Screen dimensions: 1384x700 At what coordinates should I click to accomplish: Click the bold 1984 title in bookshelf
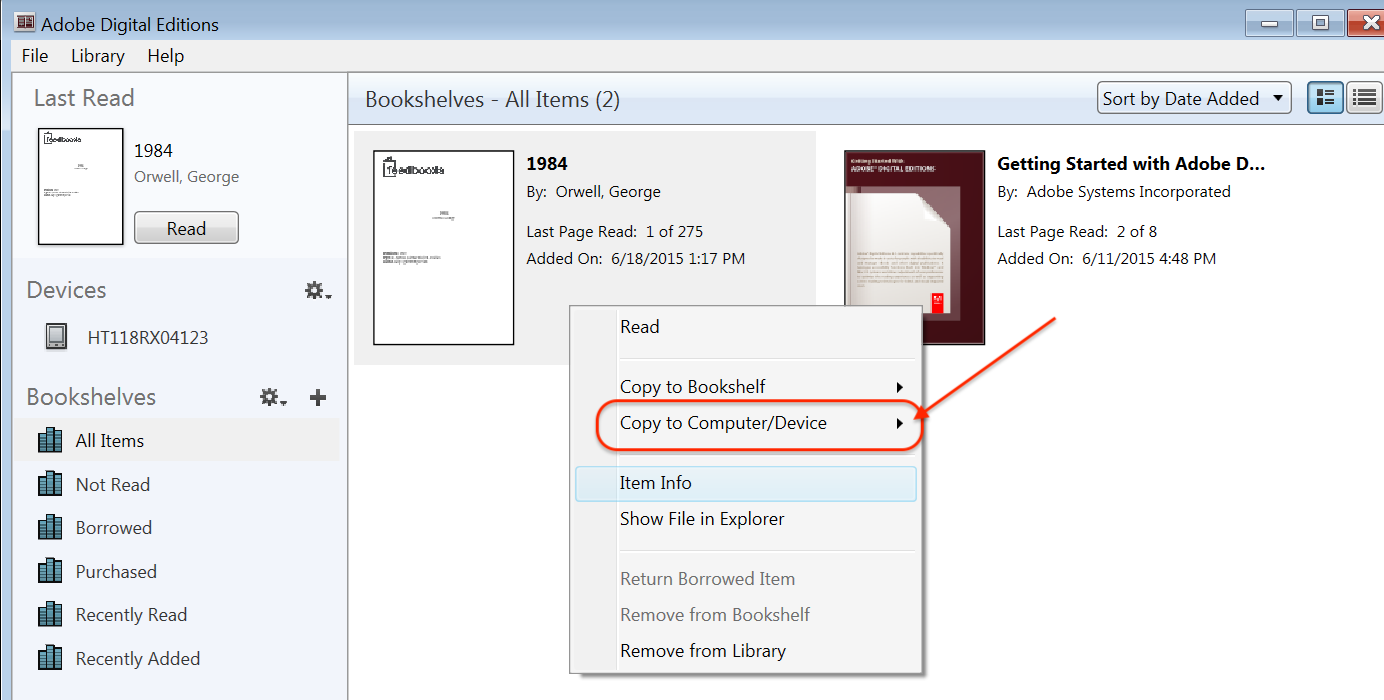coord(547,164)
